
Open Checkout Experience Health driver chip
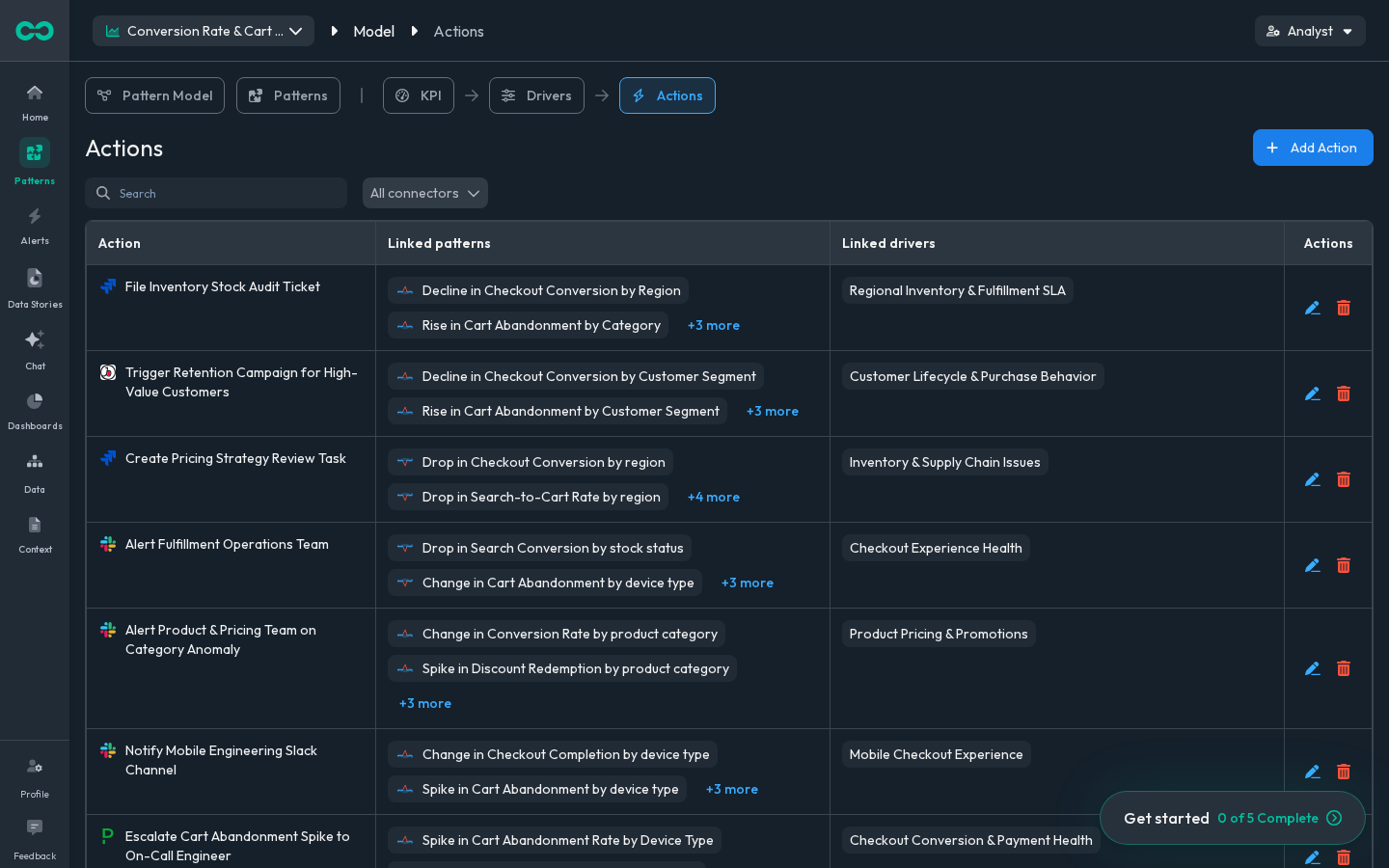coord(936,548)
